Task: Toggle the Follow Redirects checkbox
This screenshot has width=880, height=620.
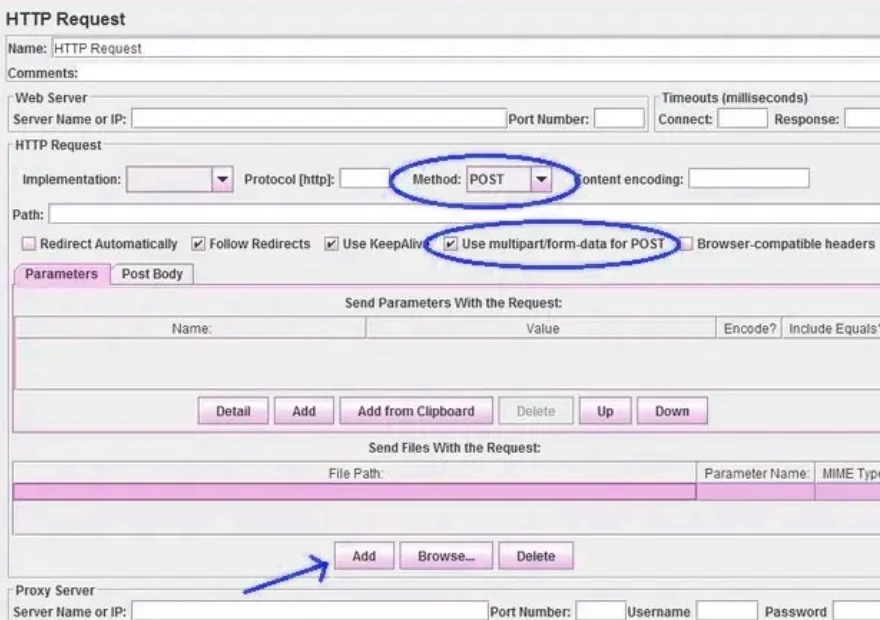Action: coord(198,244)
